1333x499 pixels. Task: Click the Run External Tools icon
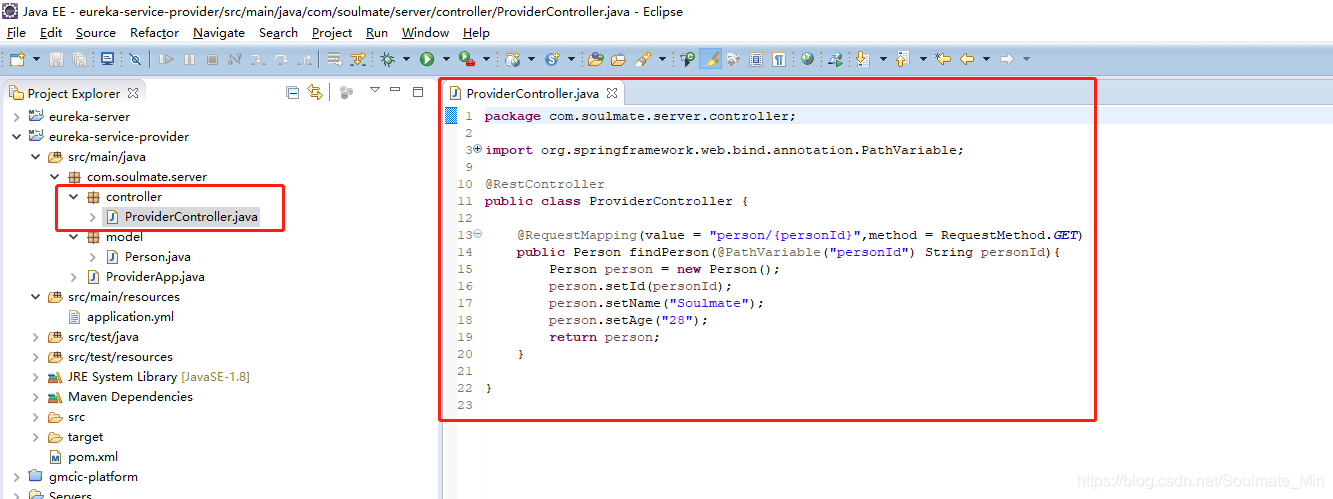[466, 60]
